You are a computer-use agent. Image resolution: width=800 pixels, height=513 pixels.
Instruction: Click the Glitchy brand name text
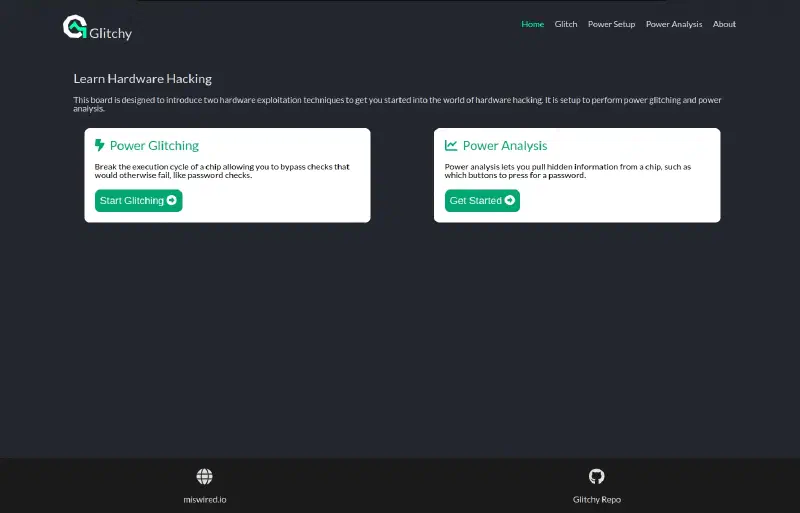(110, 34)
